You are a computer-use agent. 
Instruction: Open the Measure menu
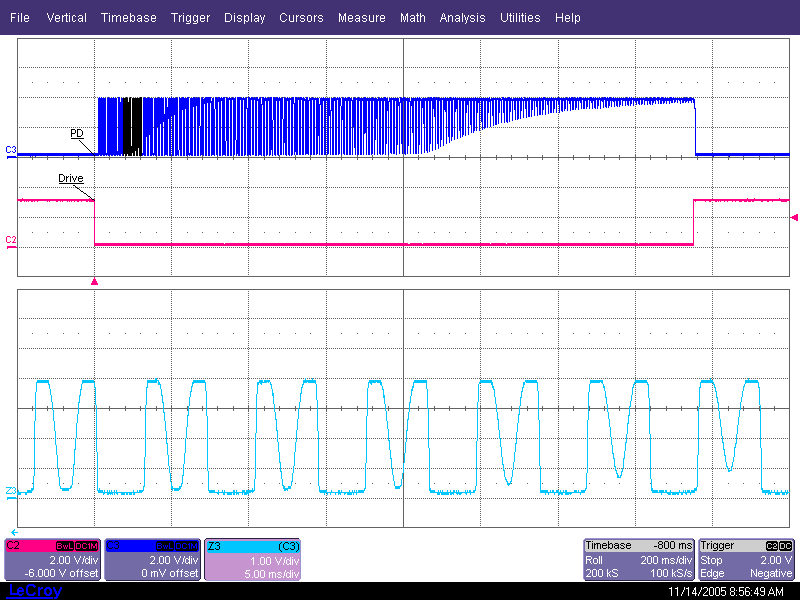click(x=362, y=18)
